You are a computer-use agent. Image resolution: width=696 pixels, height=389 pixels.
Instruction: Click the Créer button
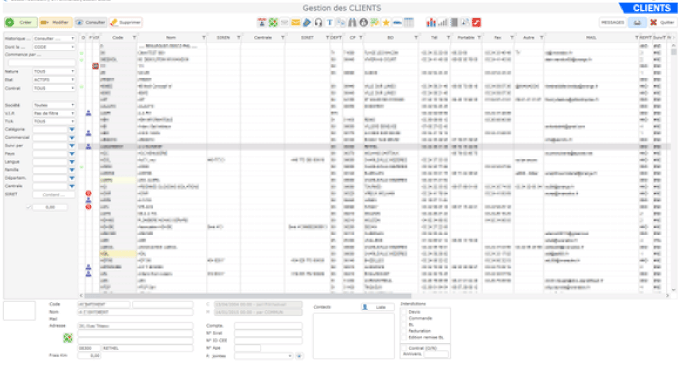[20, 22]
